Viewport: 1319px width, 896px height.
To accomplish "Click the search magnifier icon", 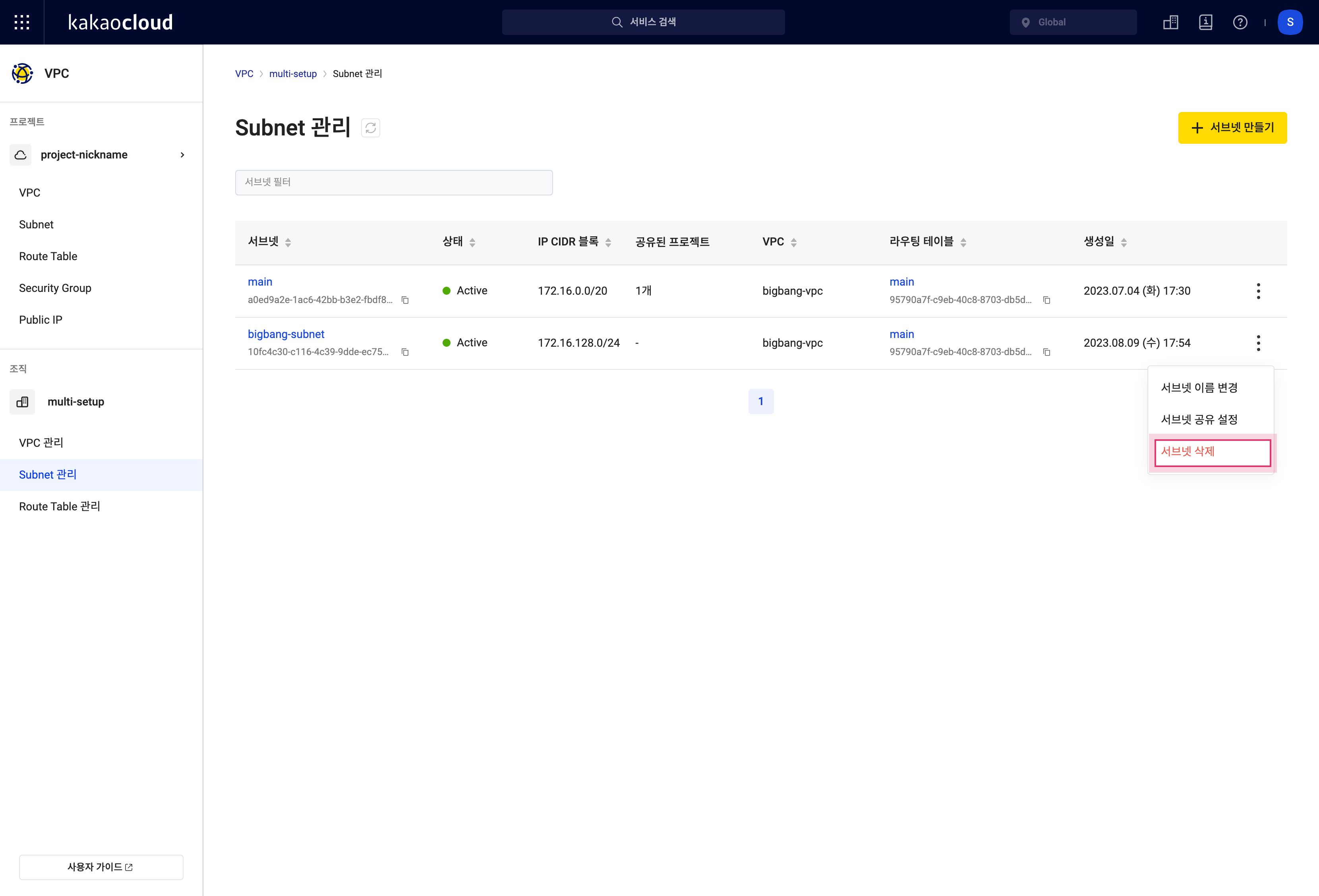I will pyautogui.click(x=617, y=22).
